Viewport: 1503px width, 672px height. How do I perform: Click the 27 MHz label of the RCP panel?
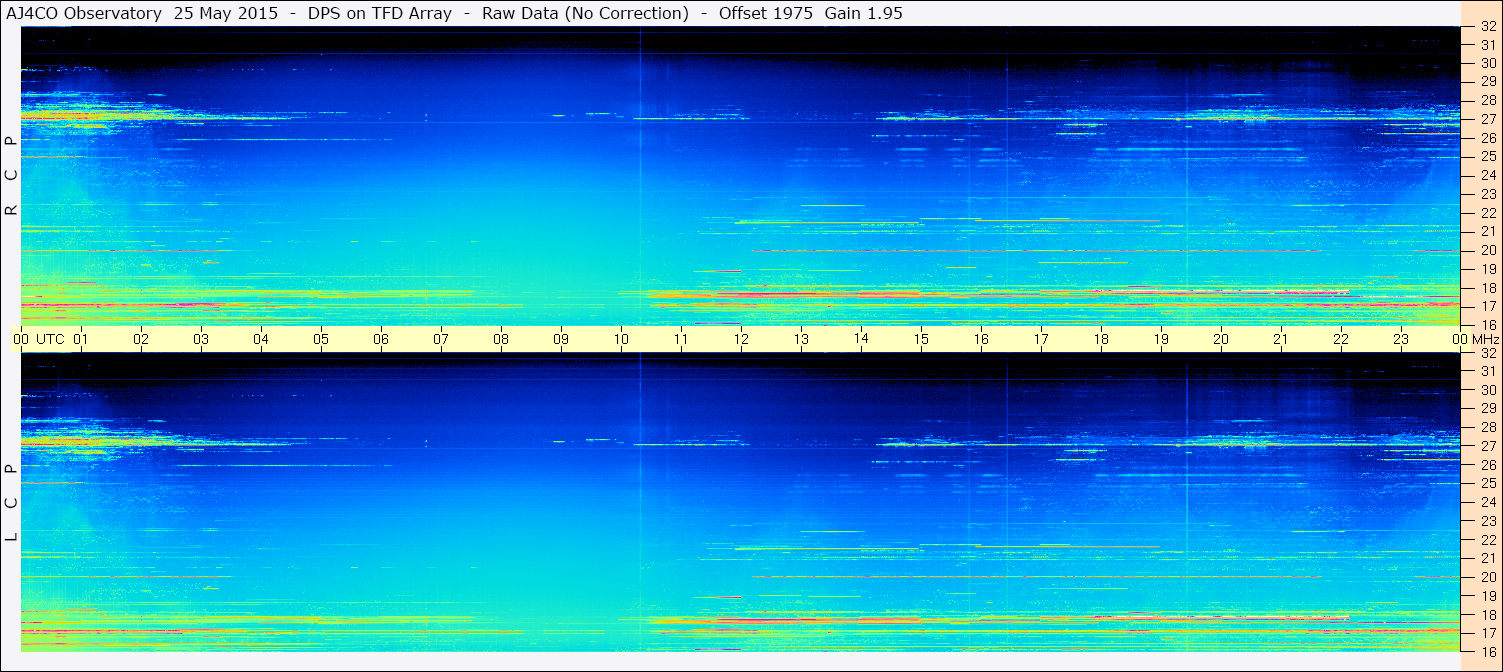pos(1488,119)
